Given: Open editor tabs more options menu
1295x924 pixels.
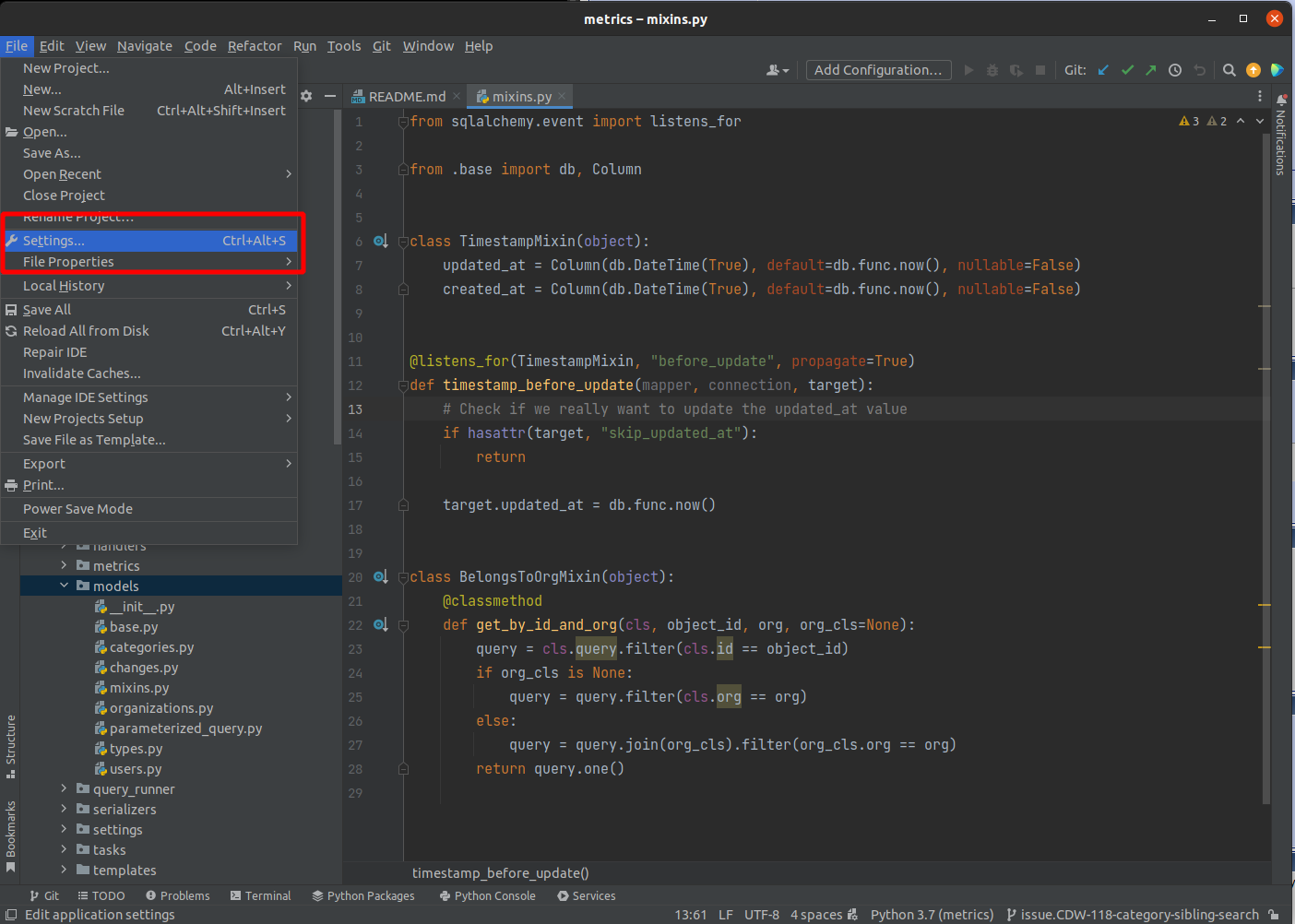Looking at the screenshot, I should (1260, 96).
